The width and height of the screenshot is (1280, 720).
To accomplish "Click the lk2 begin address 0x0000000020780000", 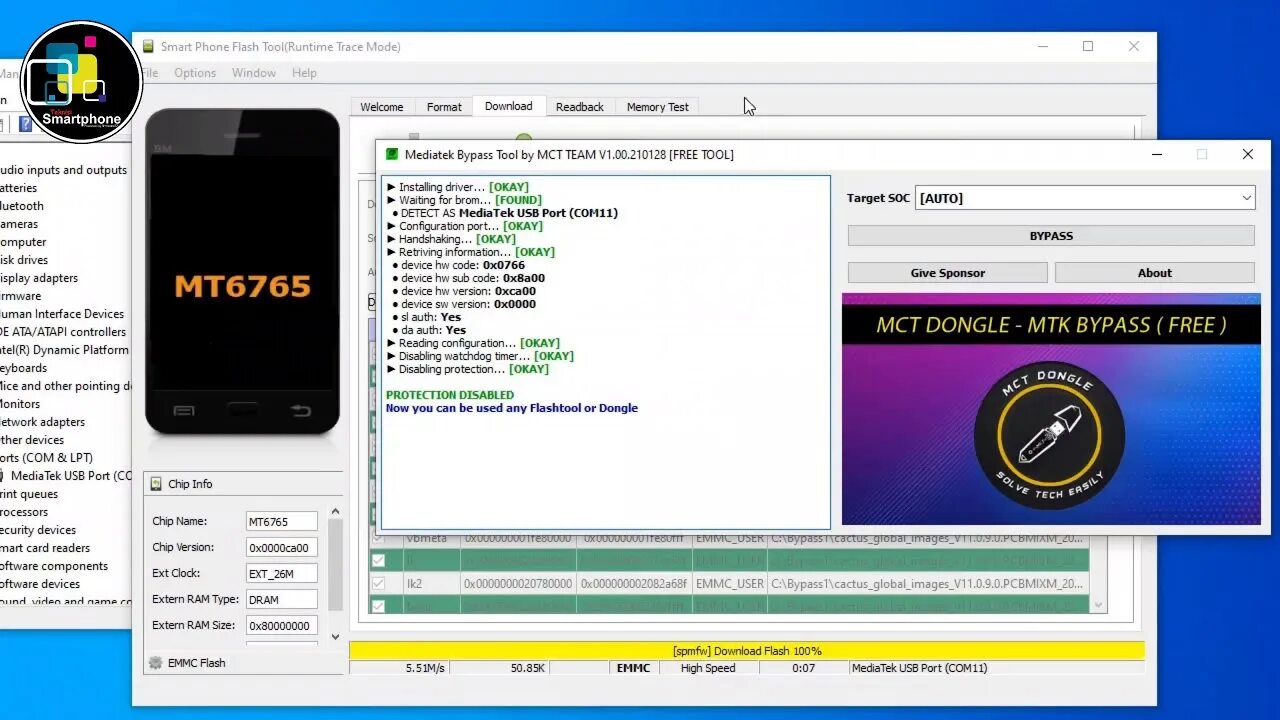I will tap(518, 583).
